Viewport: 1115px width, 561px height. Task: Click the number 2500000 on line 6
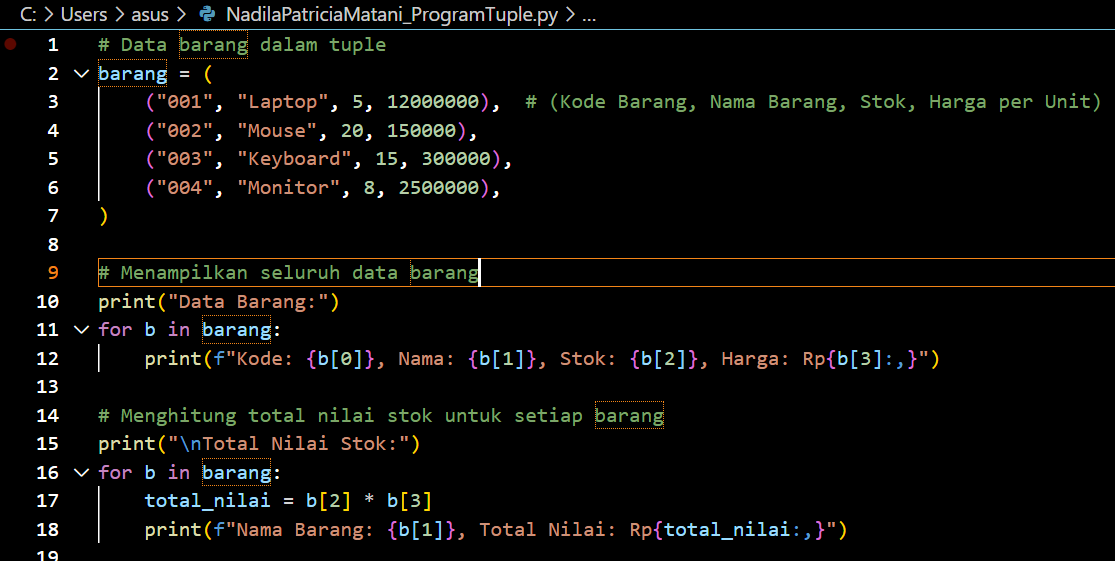[x=439, y=187]
